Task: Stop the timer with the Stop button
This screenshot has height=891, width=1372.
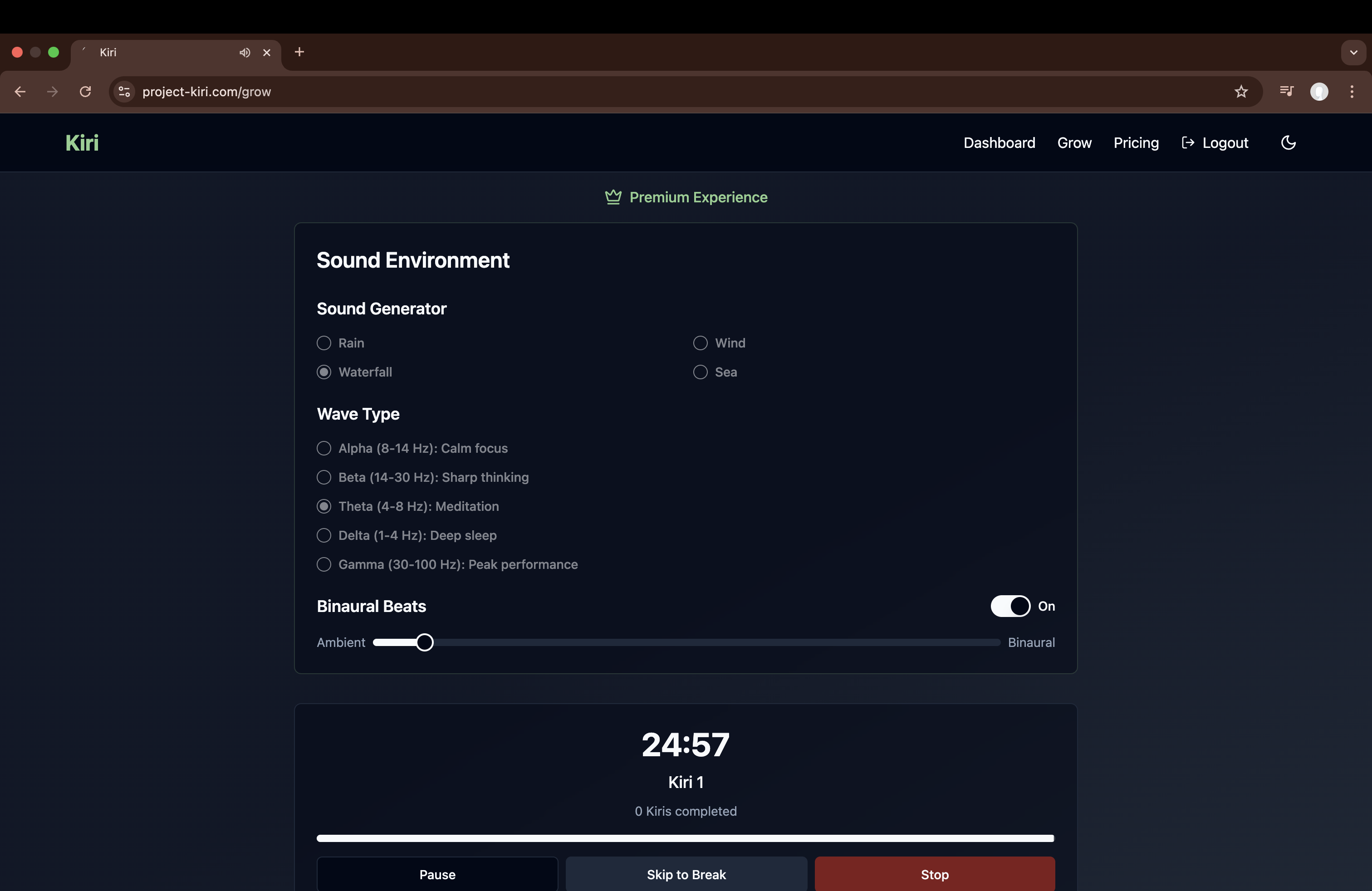Action: 934,874
